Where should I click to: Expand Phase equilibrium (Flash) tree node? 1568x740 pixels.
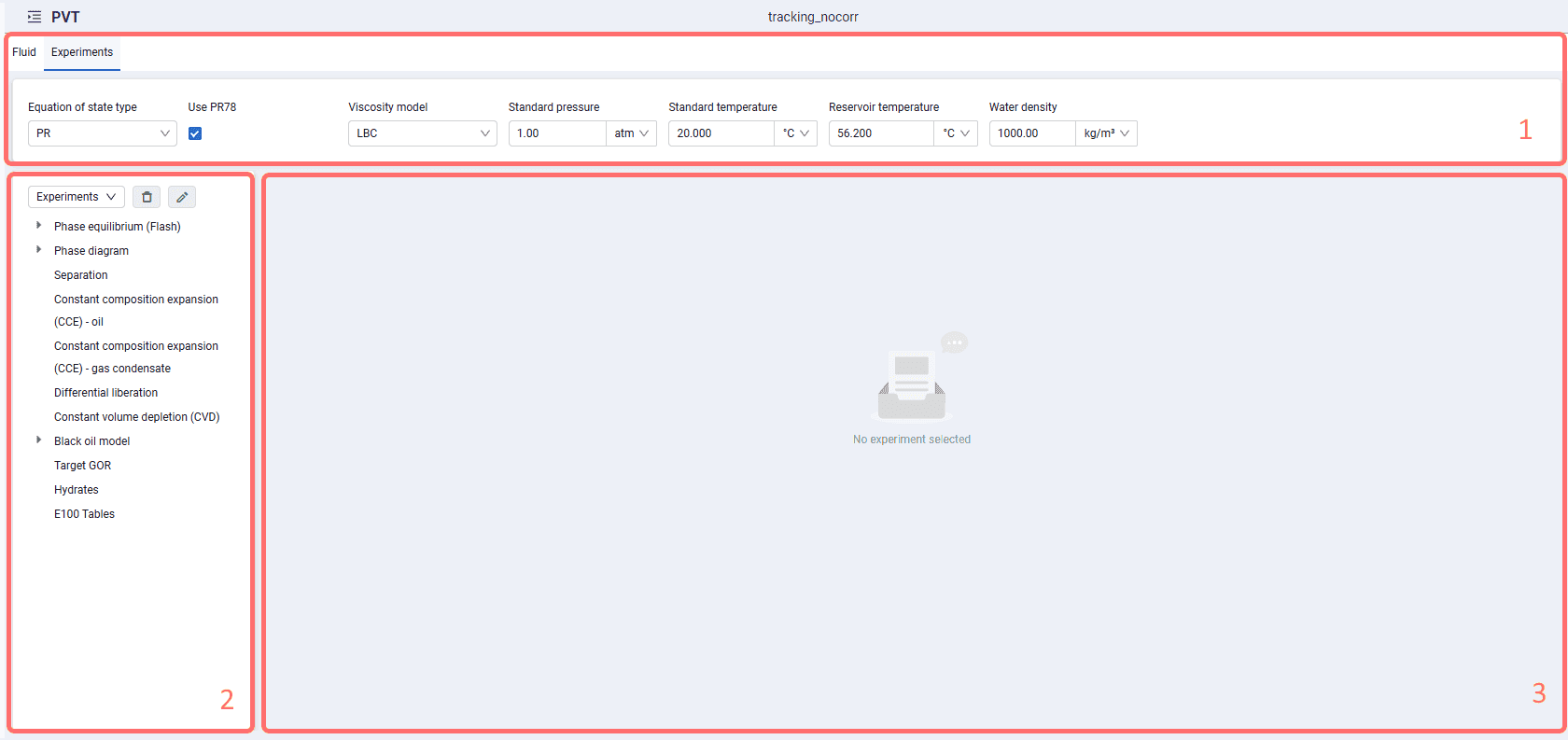tap(38, 226)
